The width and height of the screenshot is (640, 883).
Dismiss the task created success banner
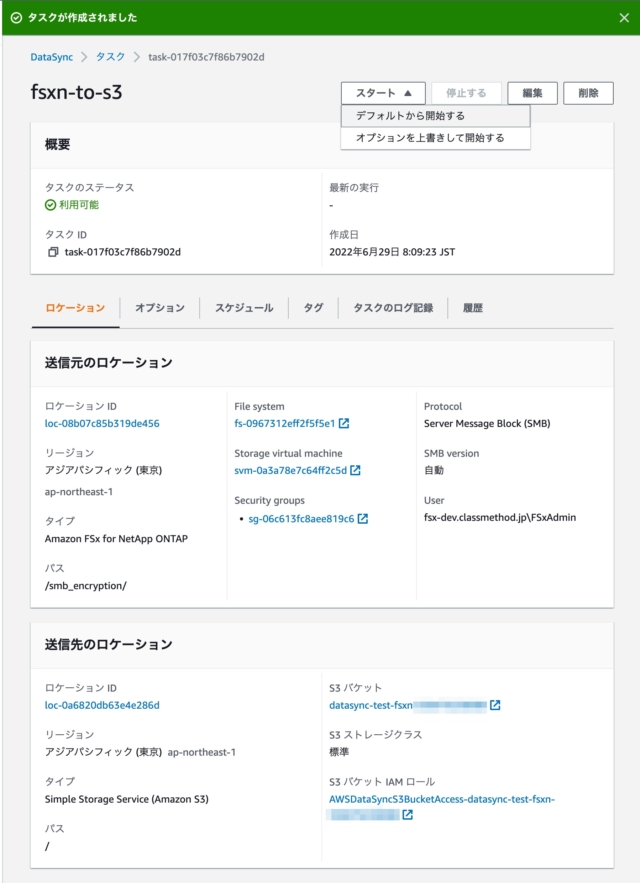coord(625,18)
